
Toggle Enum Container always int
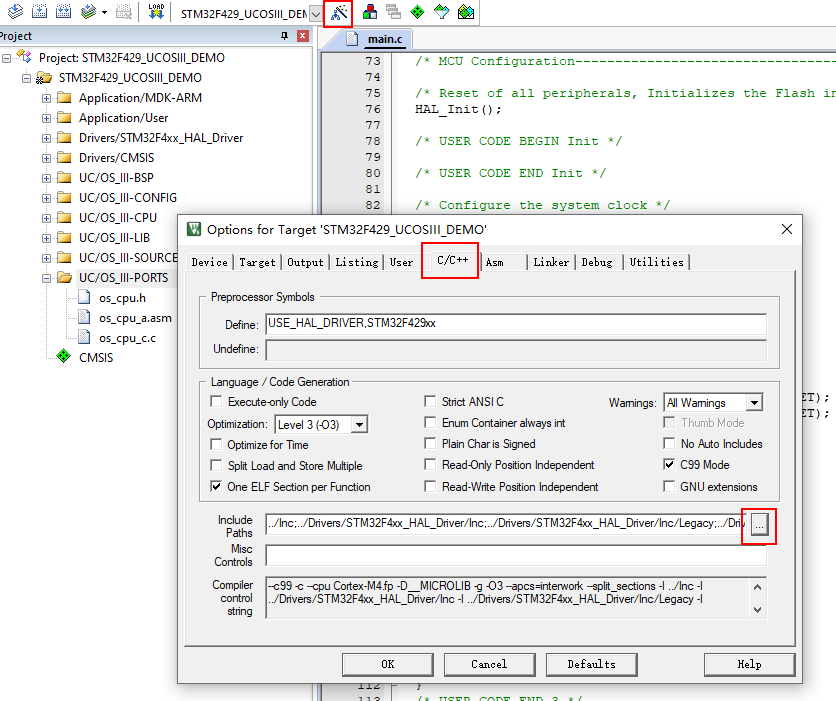pos(430,423)
